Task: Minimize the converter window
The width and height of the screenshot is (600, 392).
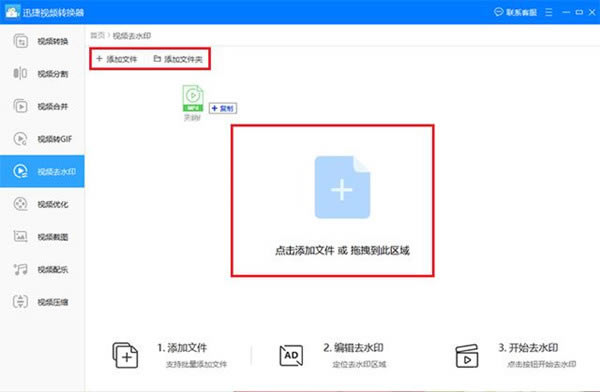Action: pyautogui.click(x=566, y=12)
